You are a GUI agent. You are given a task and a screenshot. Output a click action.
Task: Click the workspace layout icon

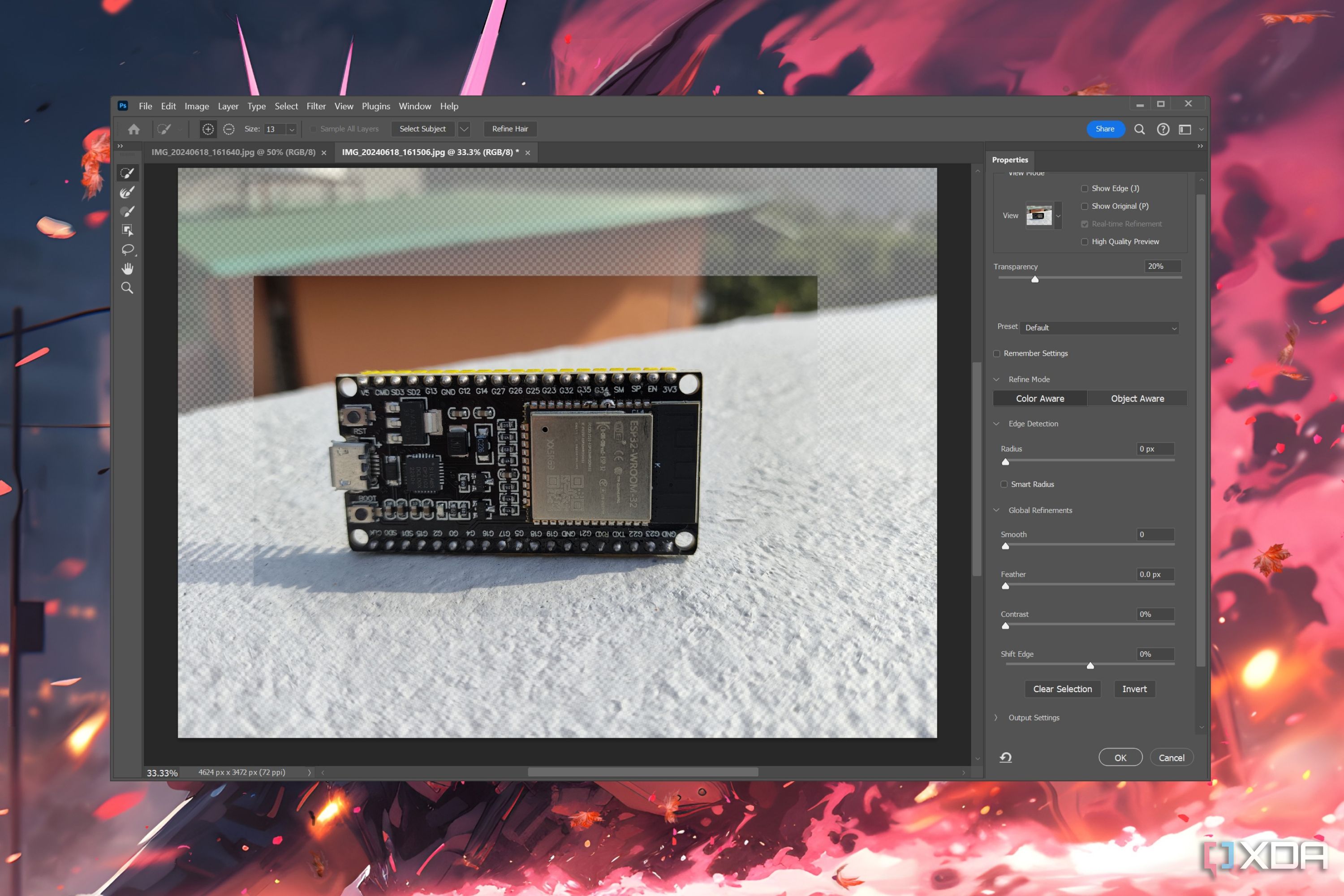1185,129
